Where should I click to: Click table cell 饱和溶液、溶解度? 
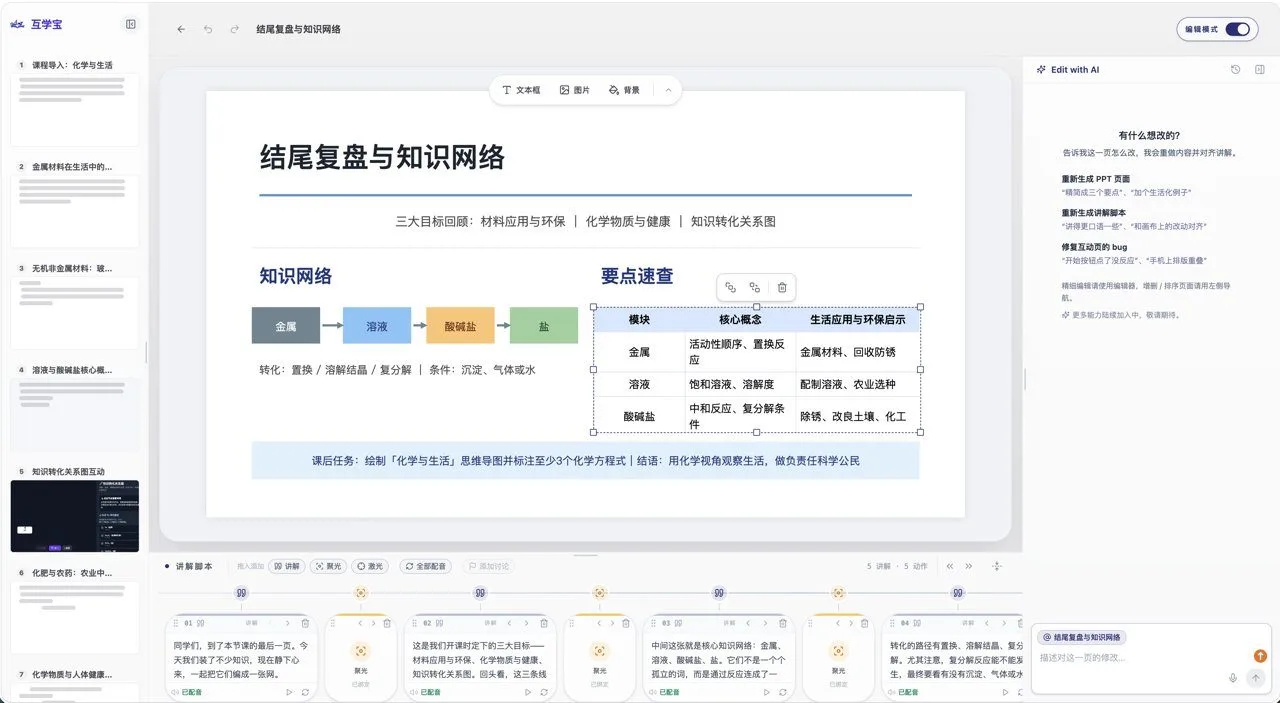(x=740, y=384)
